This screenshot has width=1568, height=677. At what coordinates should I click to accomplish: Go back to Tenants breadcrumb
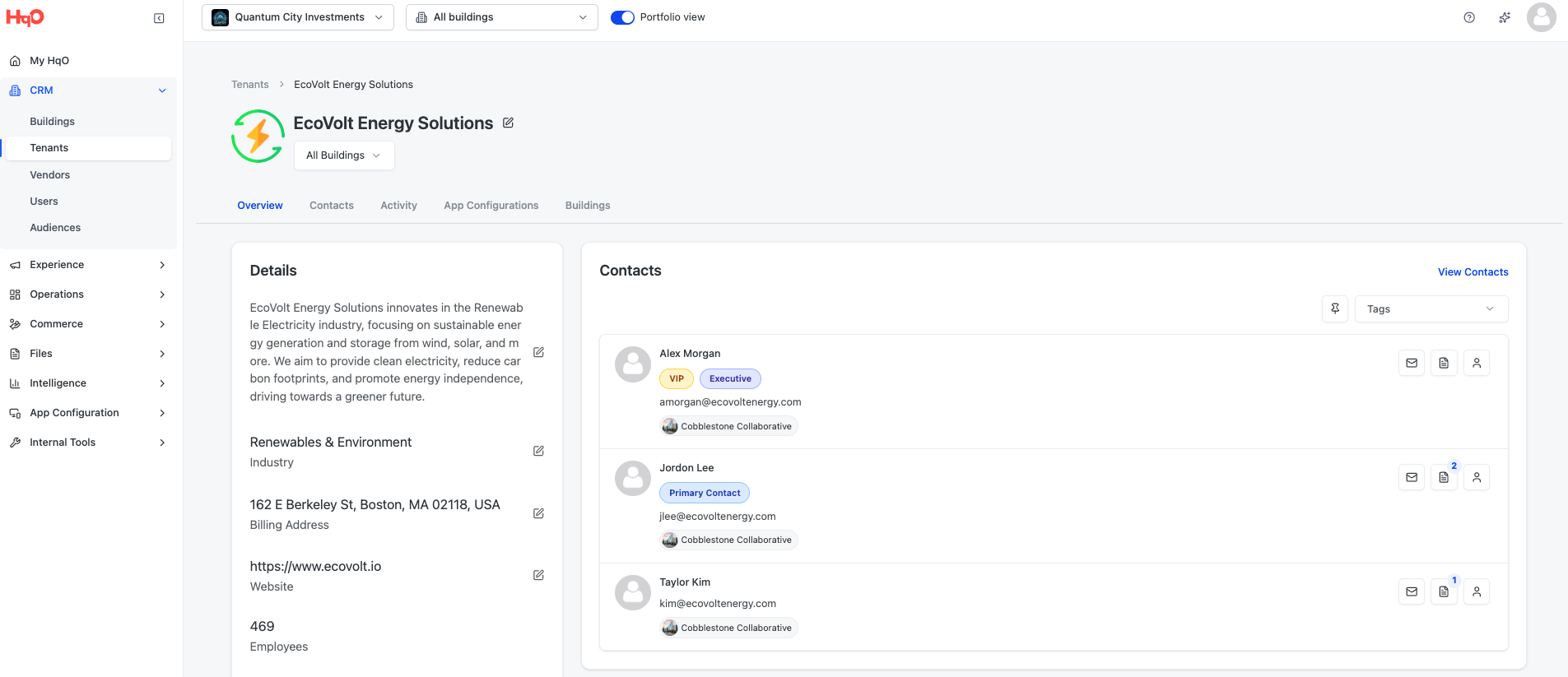pyautogui.click(x=249, y=85)
